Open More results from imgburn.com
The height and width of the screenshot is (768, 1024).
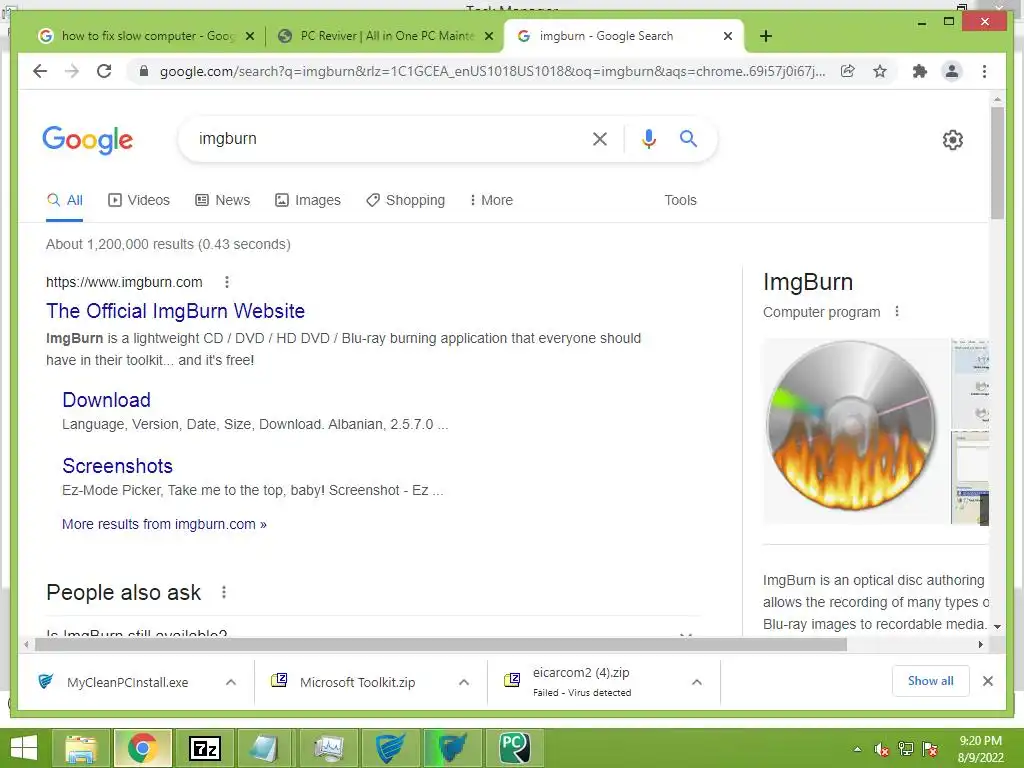(164, 524)
